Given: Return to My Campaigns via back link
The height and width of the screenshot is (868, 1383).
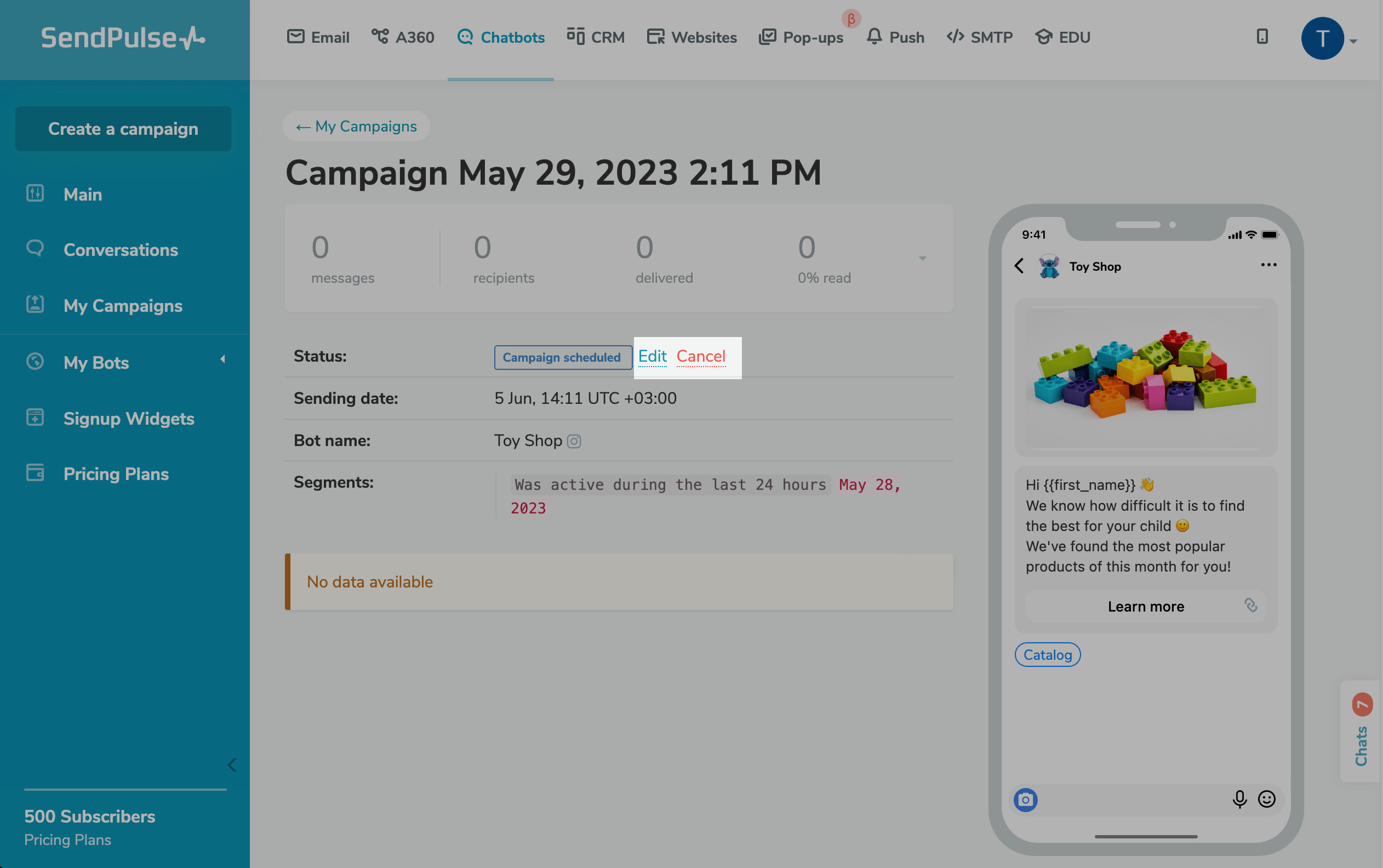Looking at the screenshot, I should 356,126.
